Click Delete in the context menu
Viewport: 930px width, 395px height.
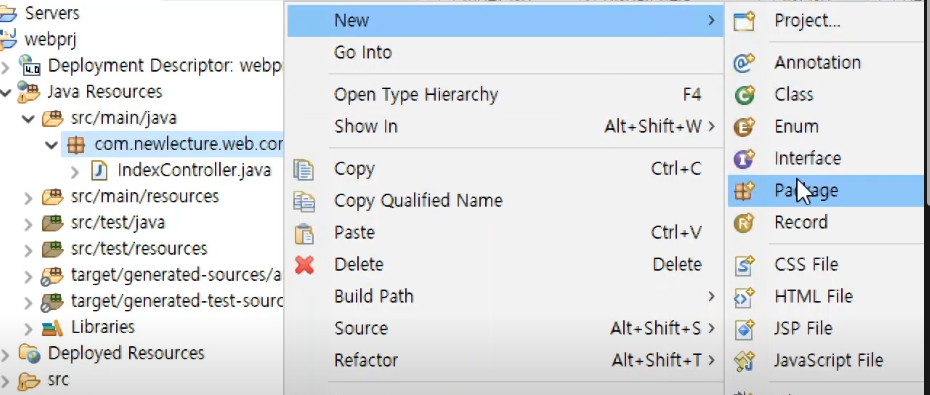tap(505, 264)
